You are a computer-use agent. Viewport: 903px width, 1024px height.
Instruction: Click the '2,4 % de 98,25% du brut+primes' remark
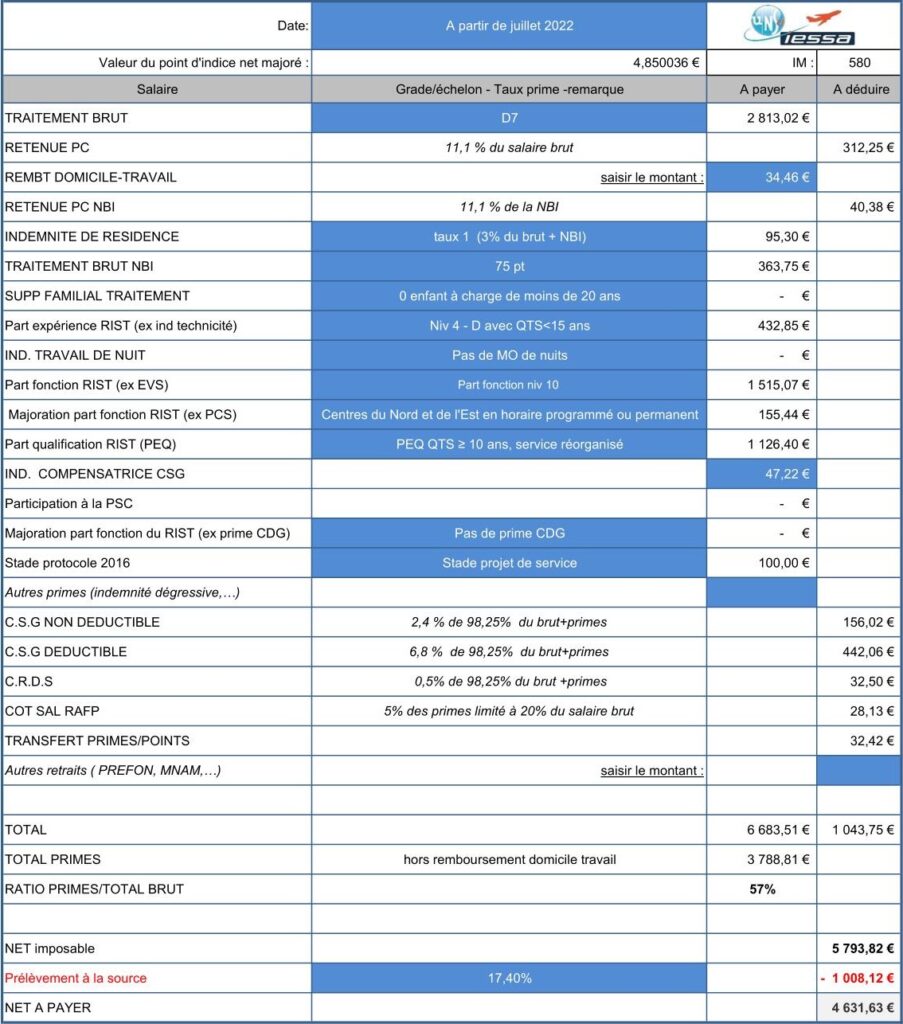coord(509,622)
